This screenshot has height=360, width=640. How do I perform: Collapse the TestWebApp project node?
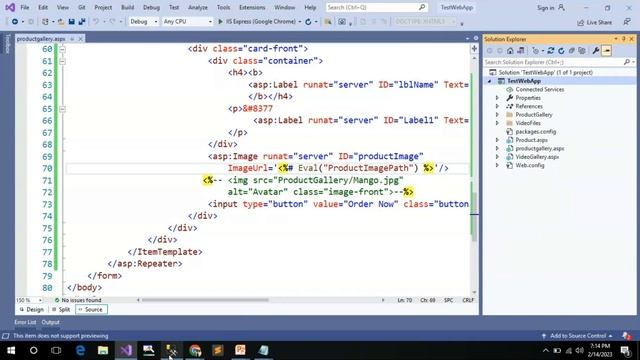(489, 81)
